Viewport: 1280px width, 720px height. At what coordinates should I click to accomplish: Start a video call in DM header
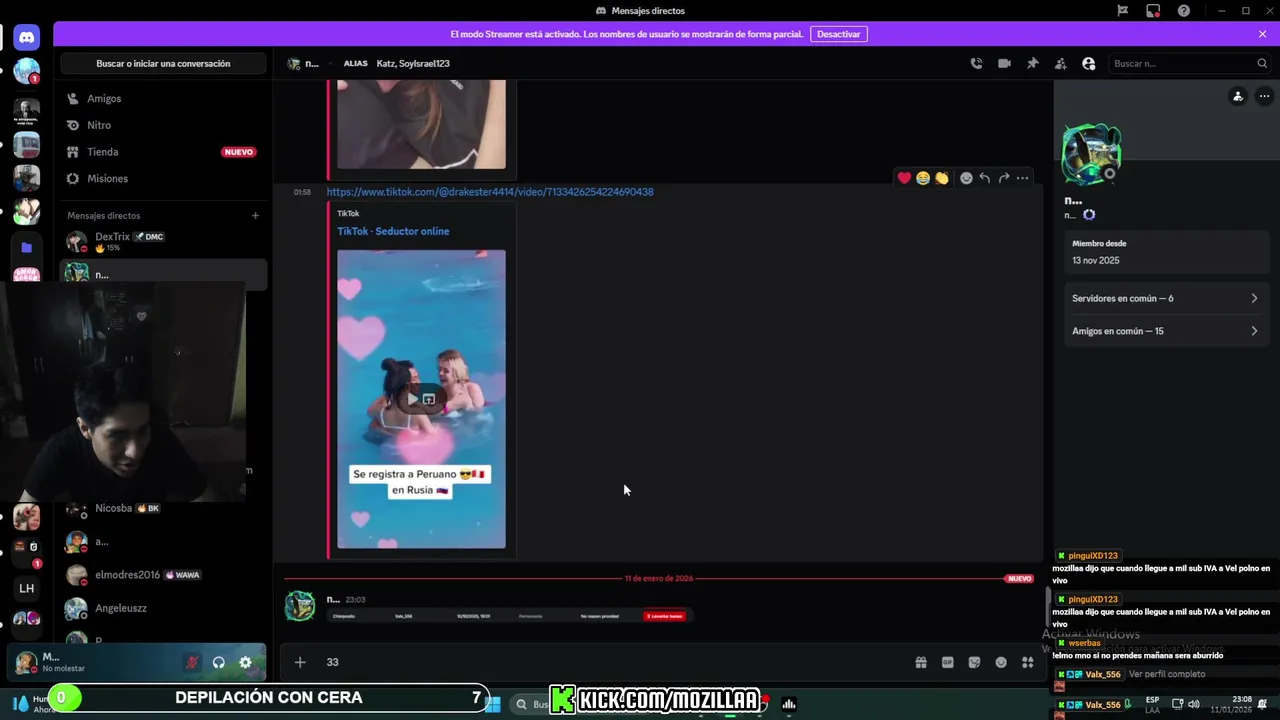pyautogui.click(x=1004, y=63)
